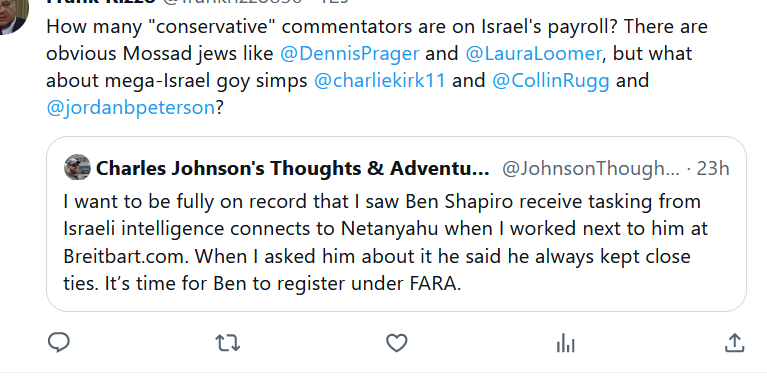Visit the @charliekirk11 profile mention
Screen dimensions: 767x377
pos(380,81)
